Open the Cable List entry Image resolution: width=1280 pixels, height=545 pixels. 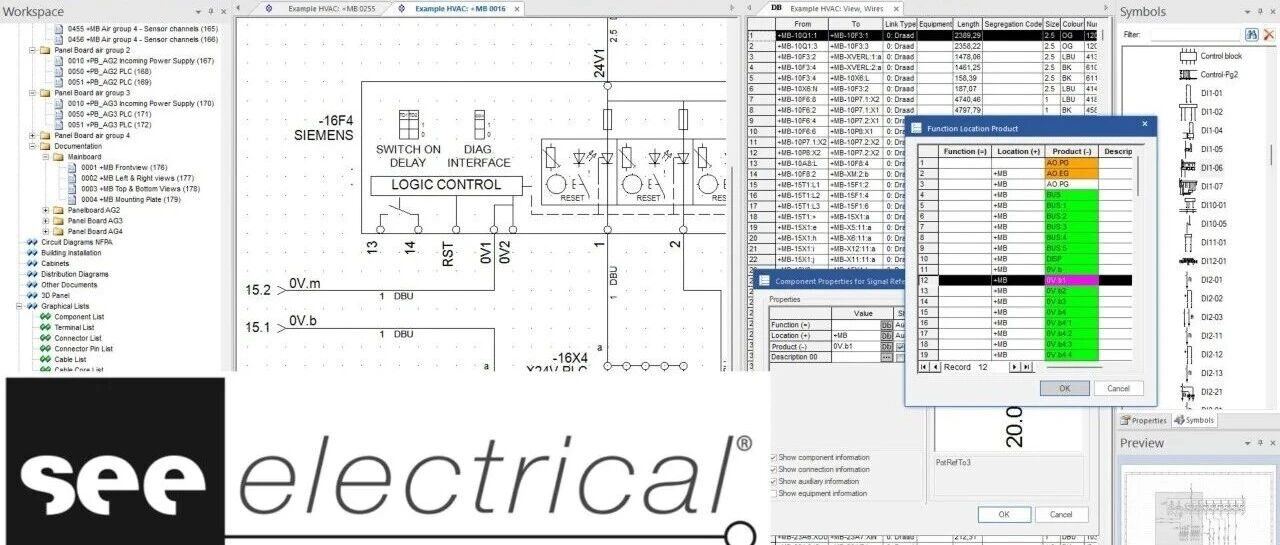(x=70, y=360)
